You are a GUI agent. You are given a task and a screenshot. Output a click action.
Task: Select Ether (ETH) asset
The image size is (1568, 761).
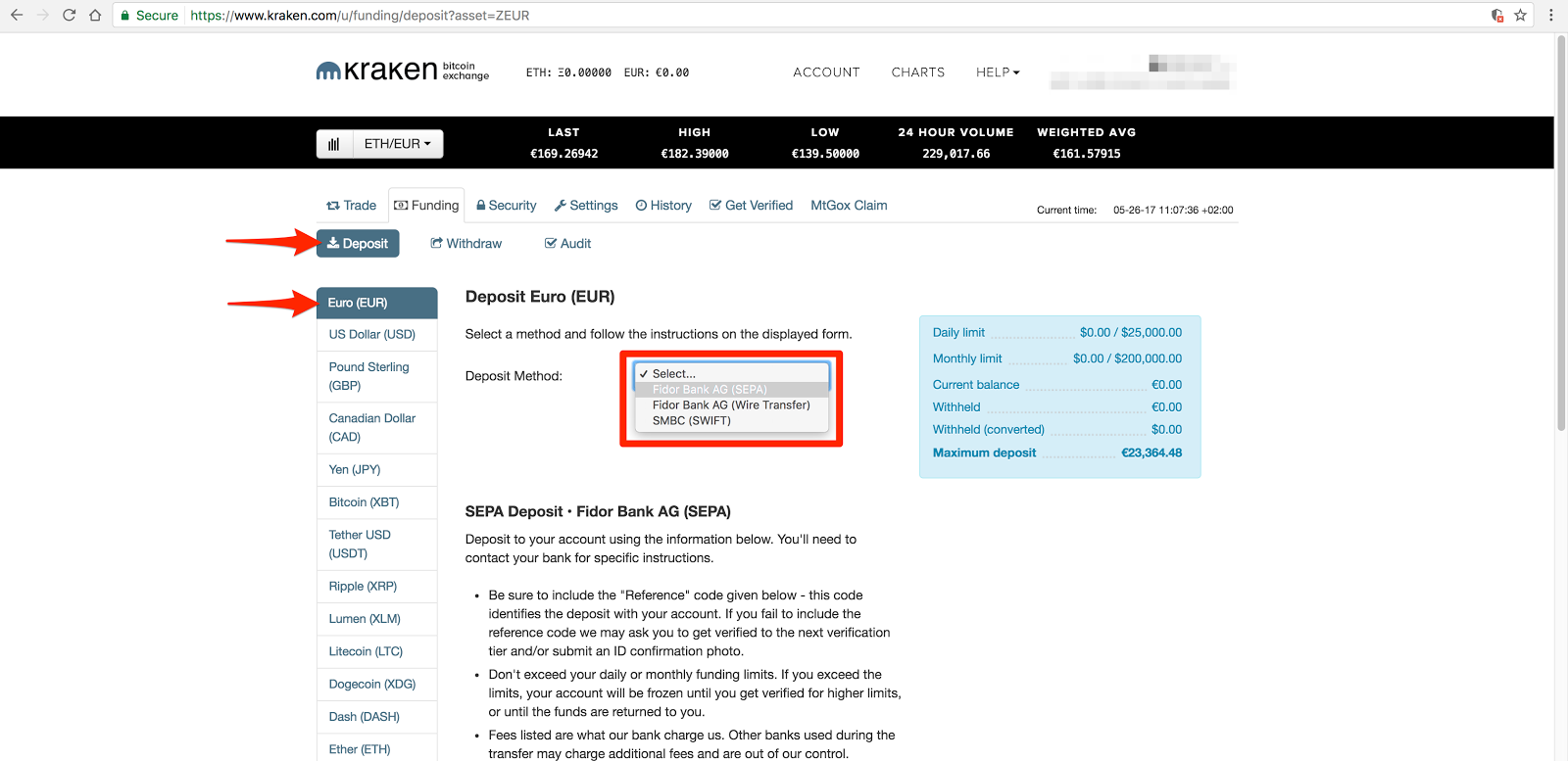tap(377, 748)
